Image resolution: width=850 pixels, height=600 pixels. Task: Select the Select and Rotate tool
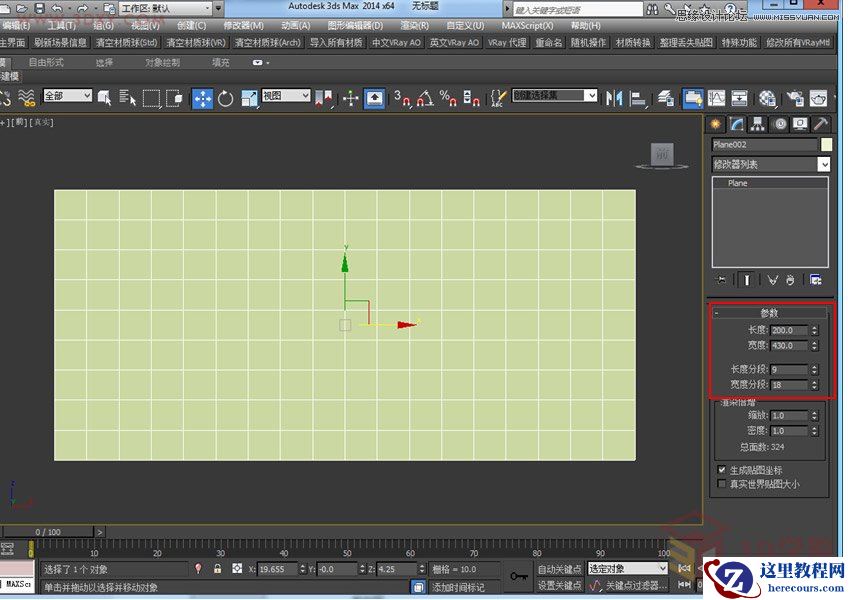coord(226,98)
